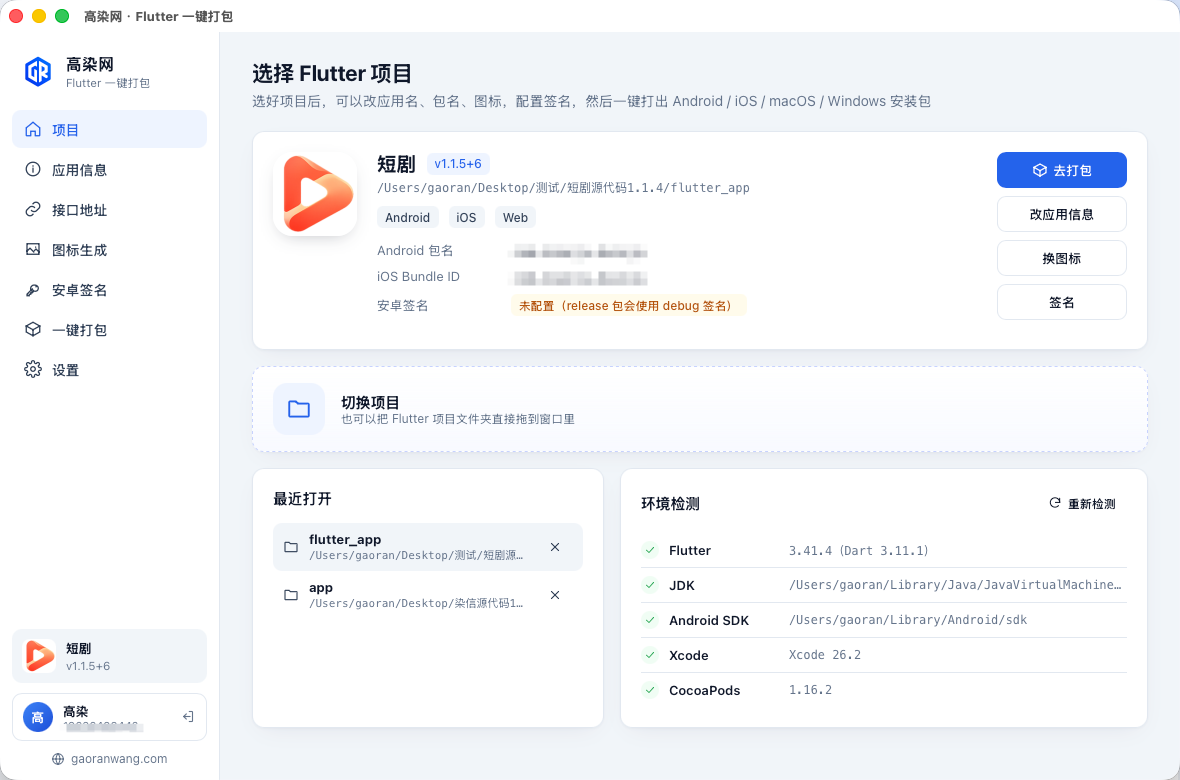Open 设置 in the sidebar

pos(109,370)
